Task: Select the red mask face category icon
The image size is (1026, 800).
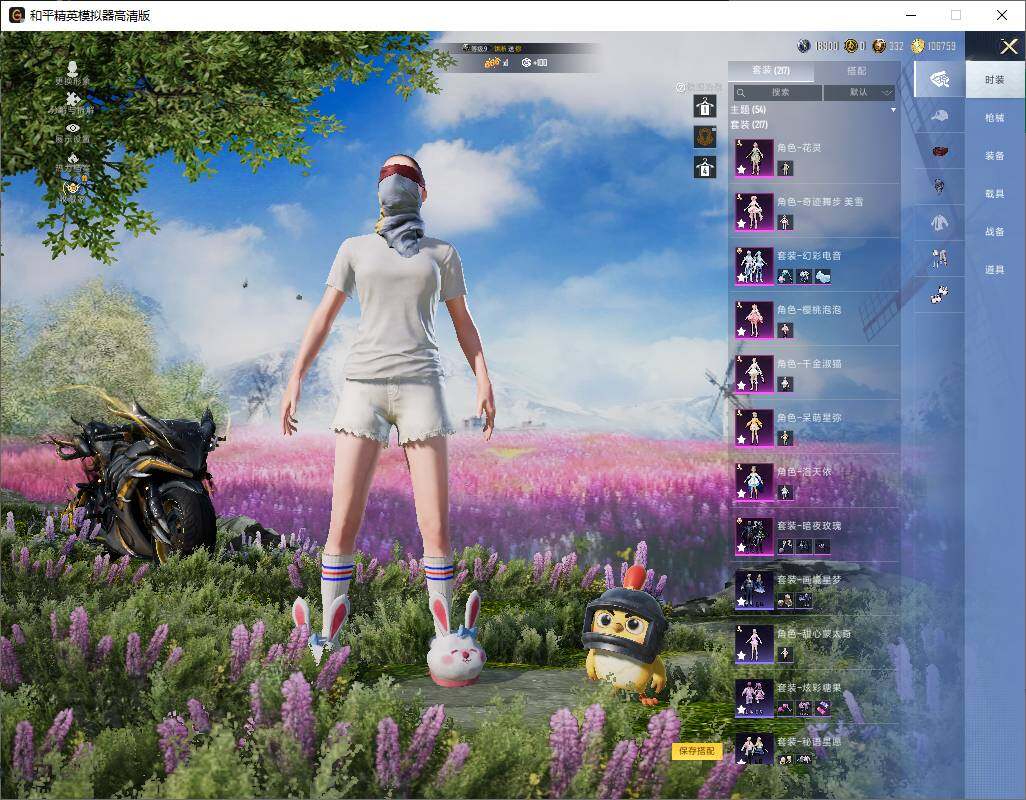Action: [x=940, y=152]
